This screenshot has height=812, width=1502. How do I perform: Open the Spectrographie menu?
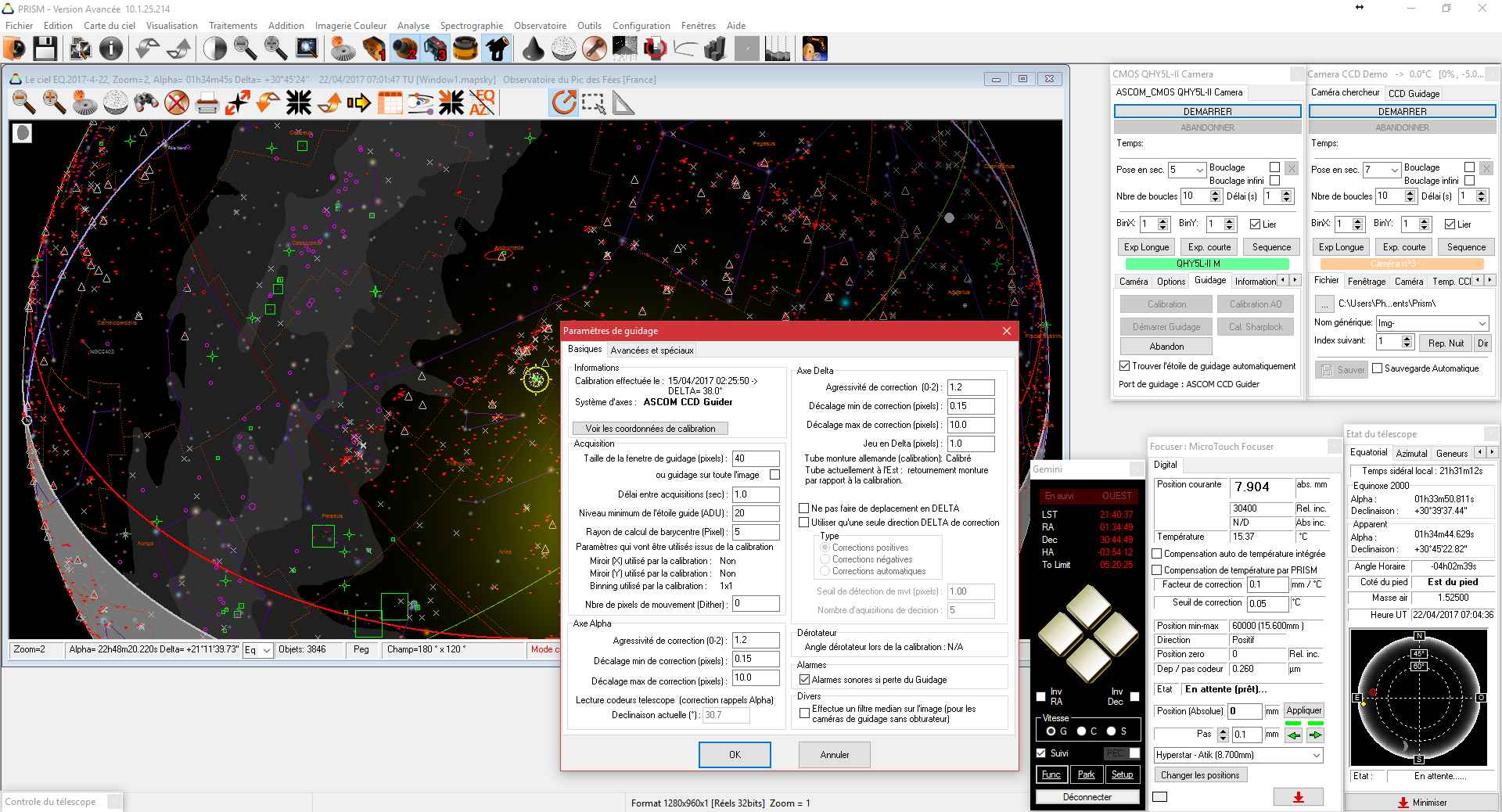[471, 25]
